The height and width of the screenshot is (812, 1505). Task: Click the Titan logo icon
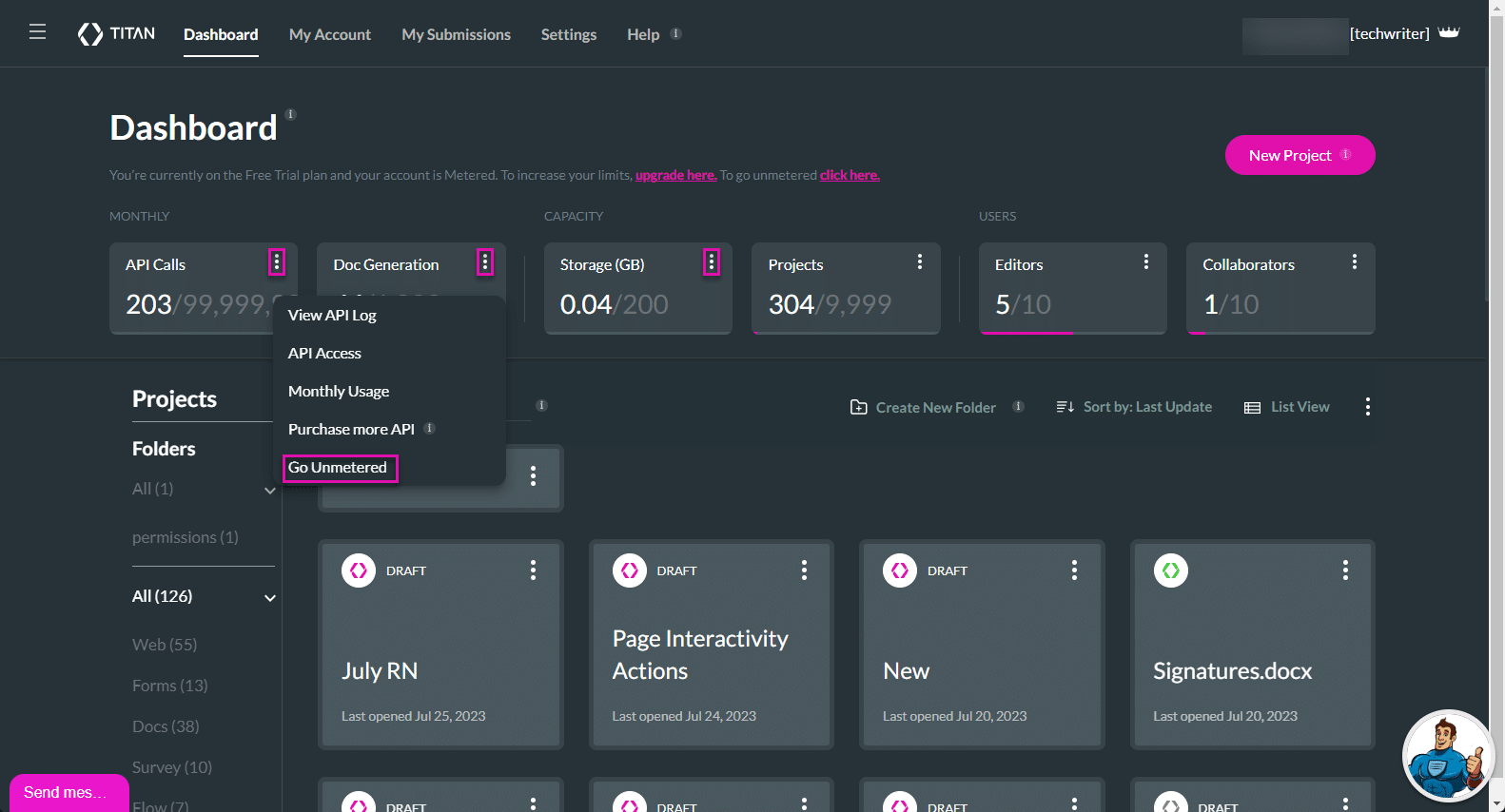90,34
